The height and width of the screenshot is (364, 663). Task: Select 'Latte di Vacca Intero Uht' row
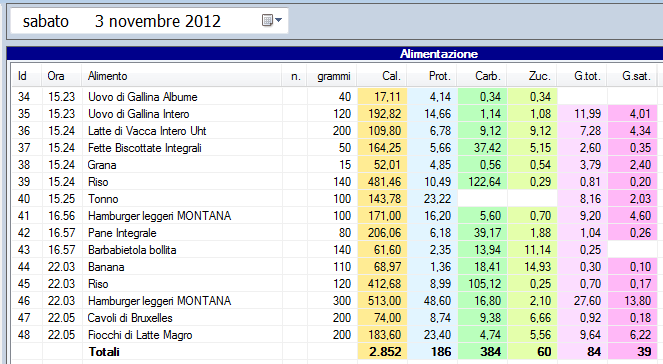[x=335, y=131]
